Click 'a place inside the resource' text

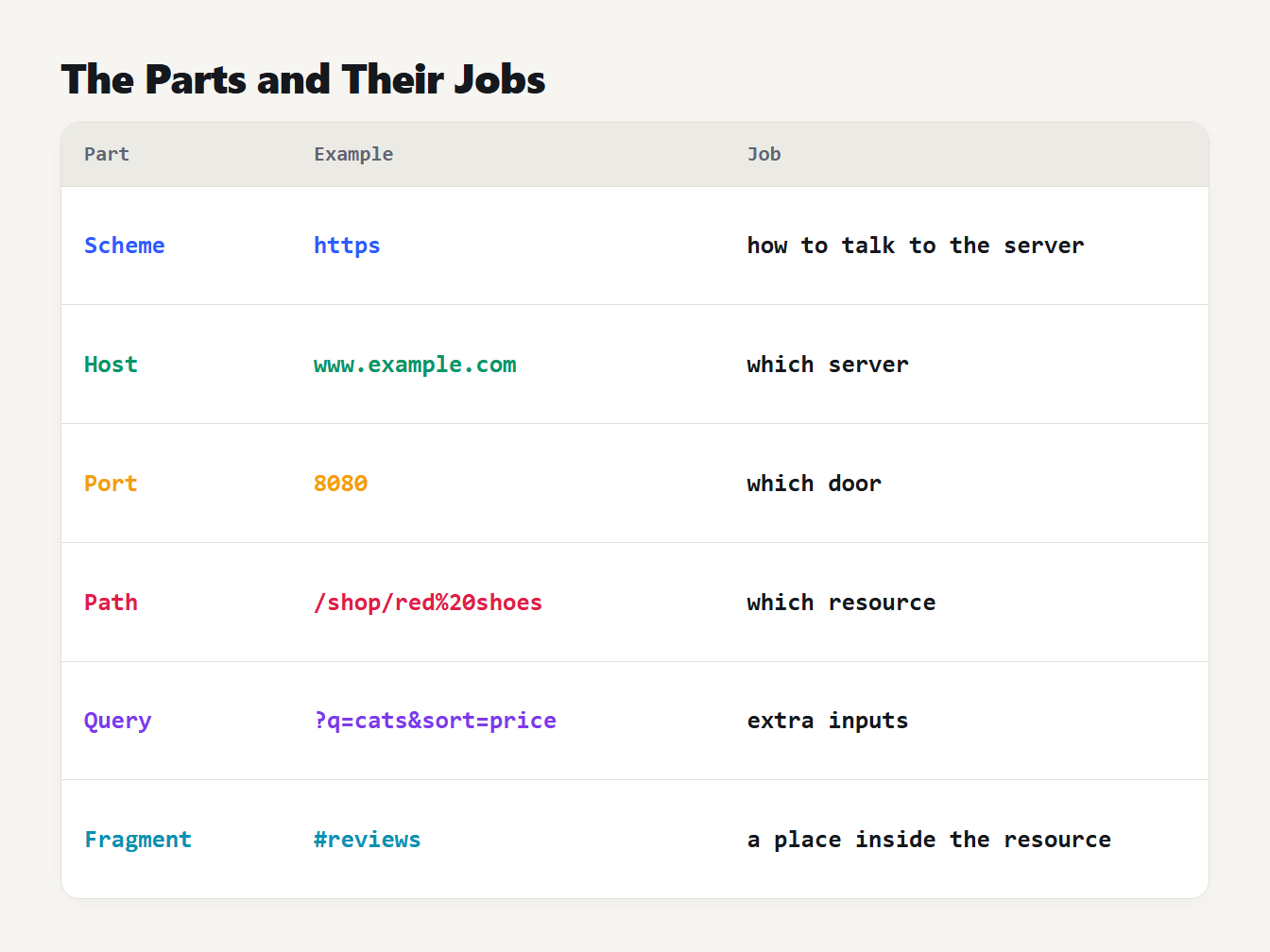point(929,840)
